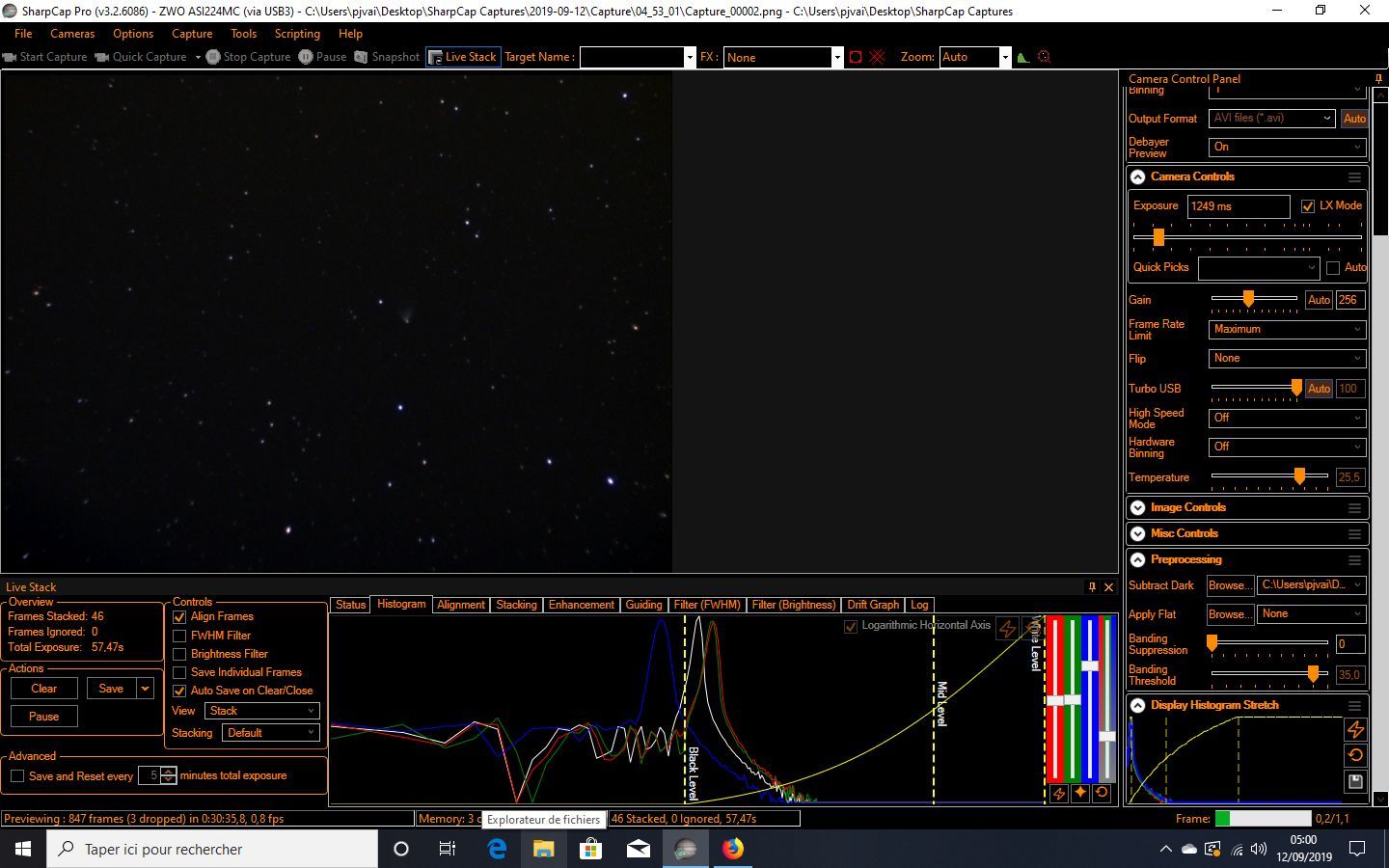Pin the Camera Control Panel
This screenshot has height=868, width=1389.
coord(1378,79)
